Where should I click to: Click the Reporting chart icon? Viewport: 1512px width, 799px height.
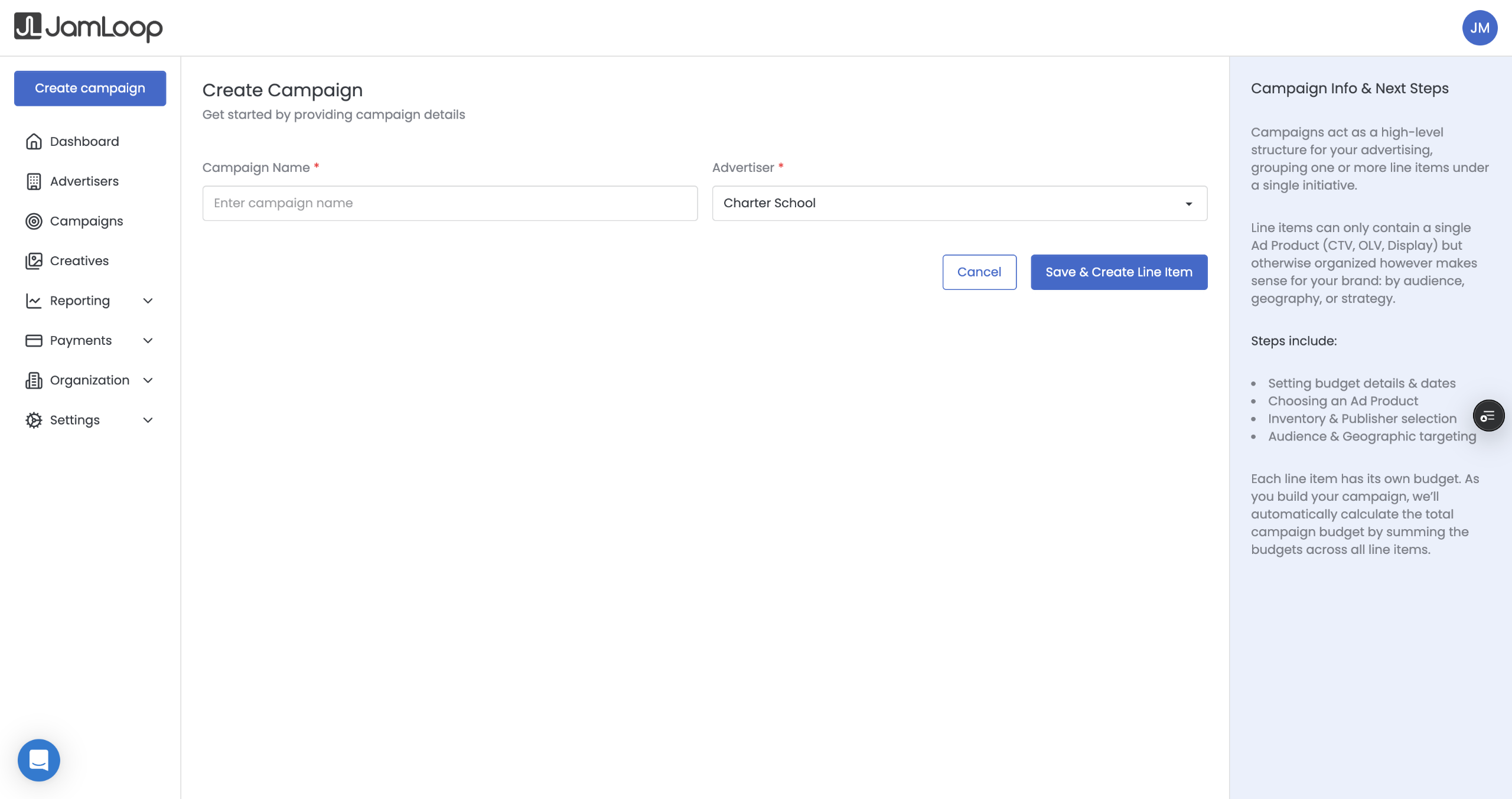point(34,301)
